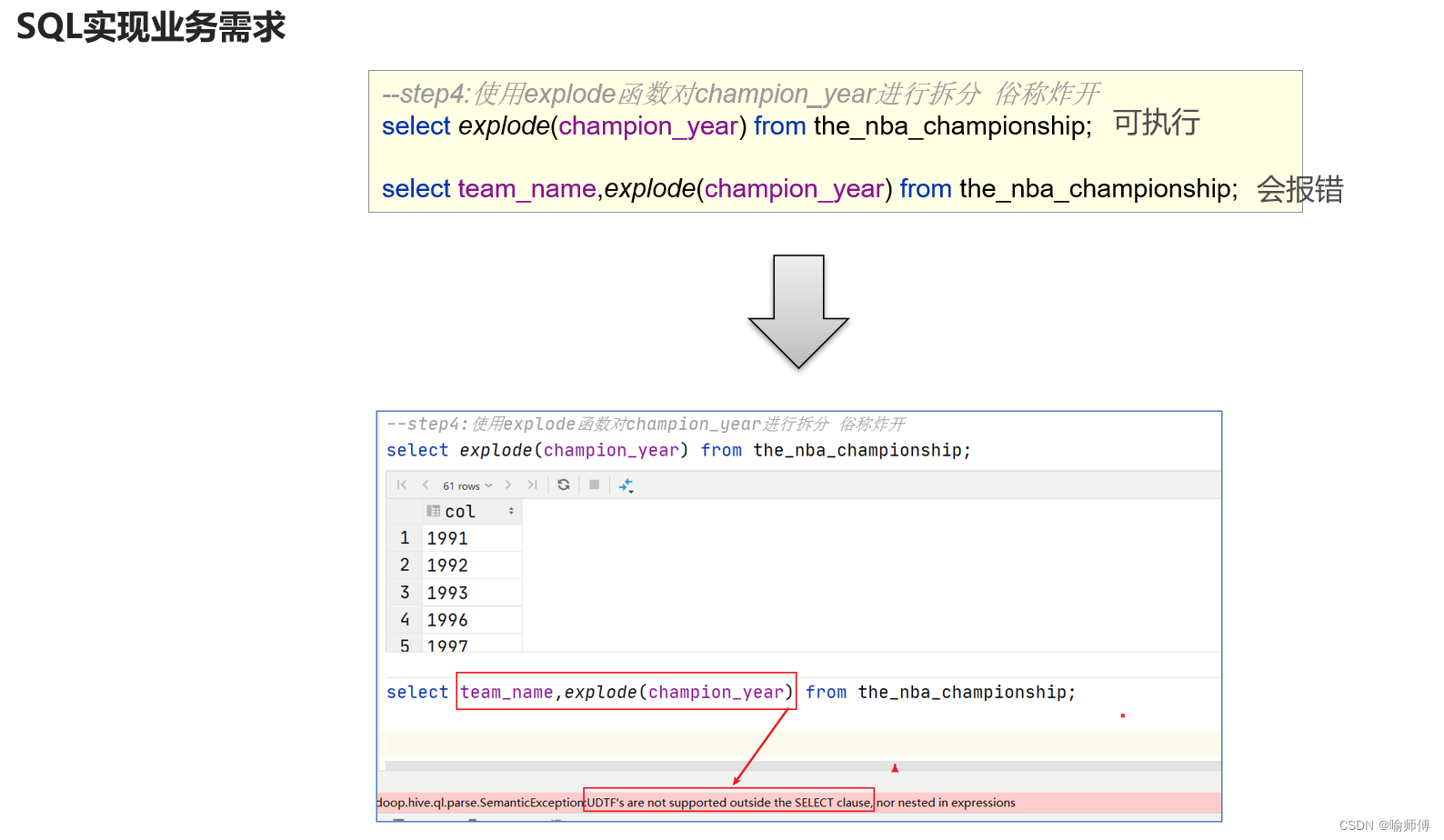Click 'nor nested in expressions' error text
This screenshot has width=1444, height=840.
click(x=946, y=803)
